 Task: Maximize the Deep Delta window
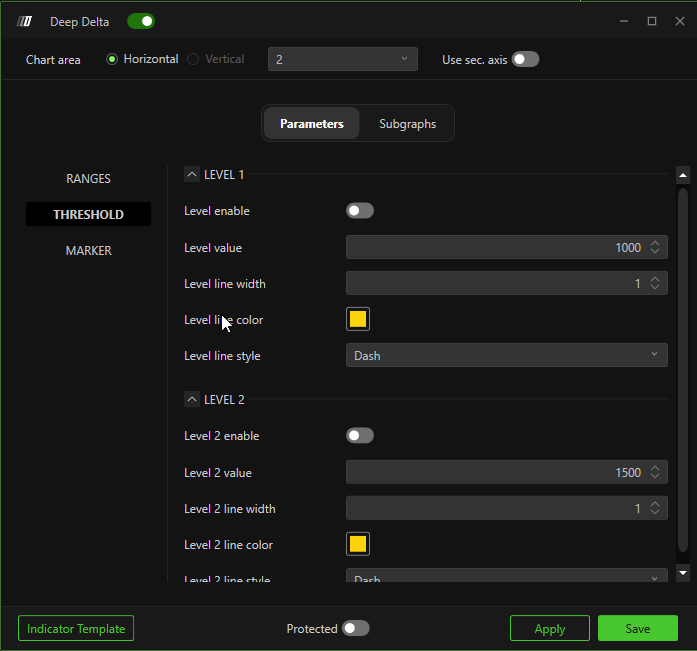point(652,21)
